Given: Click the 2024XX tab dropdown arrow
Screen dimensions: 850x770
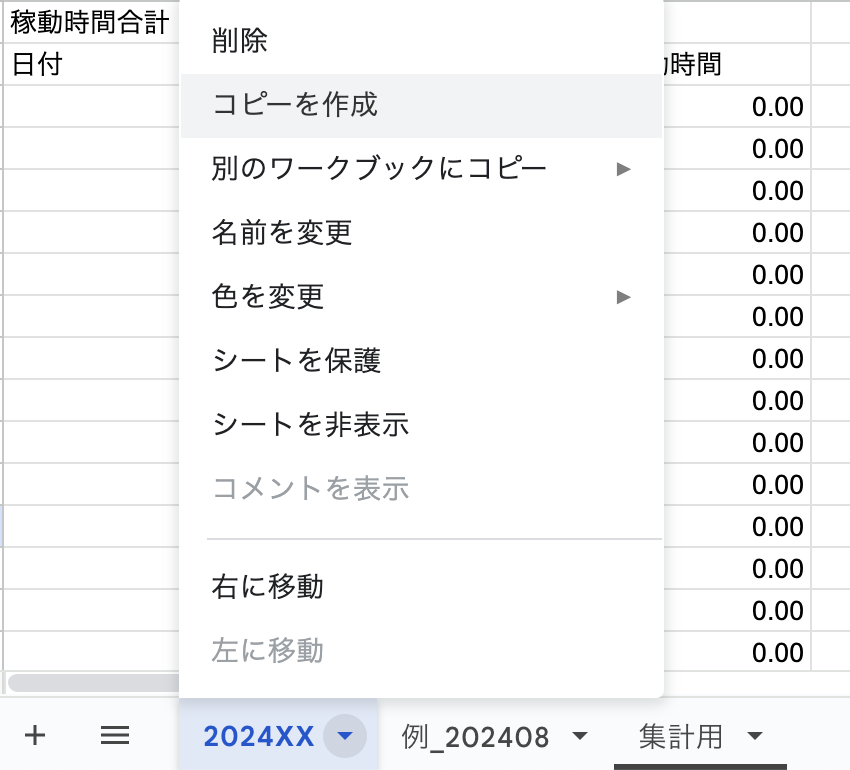Looking at the screenshot, I should click(x=345, y=738).
